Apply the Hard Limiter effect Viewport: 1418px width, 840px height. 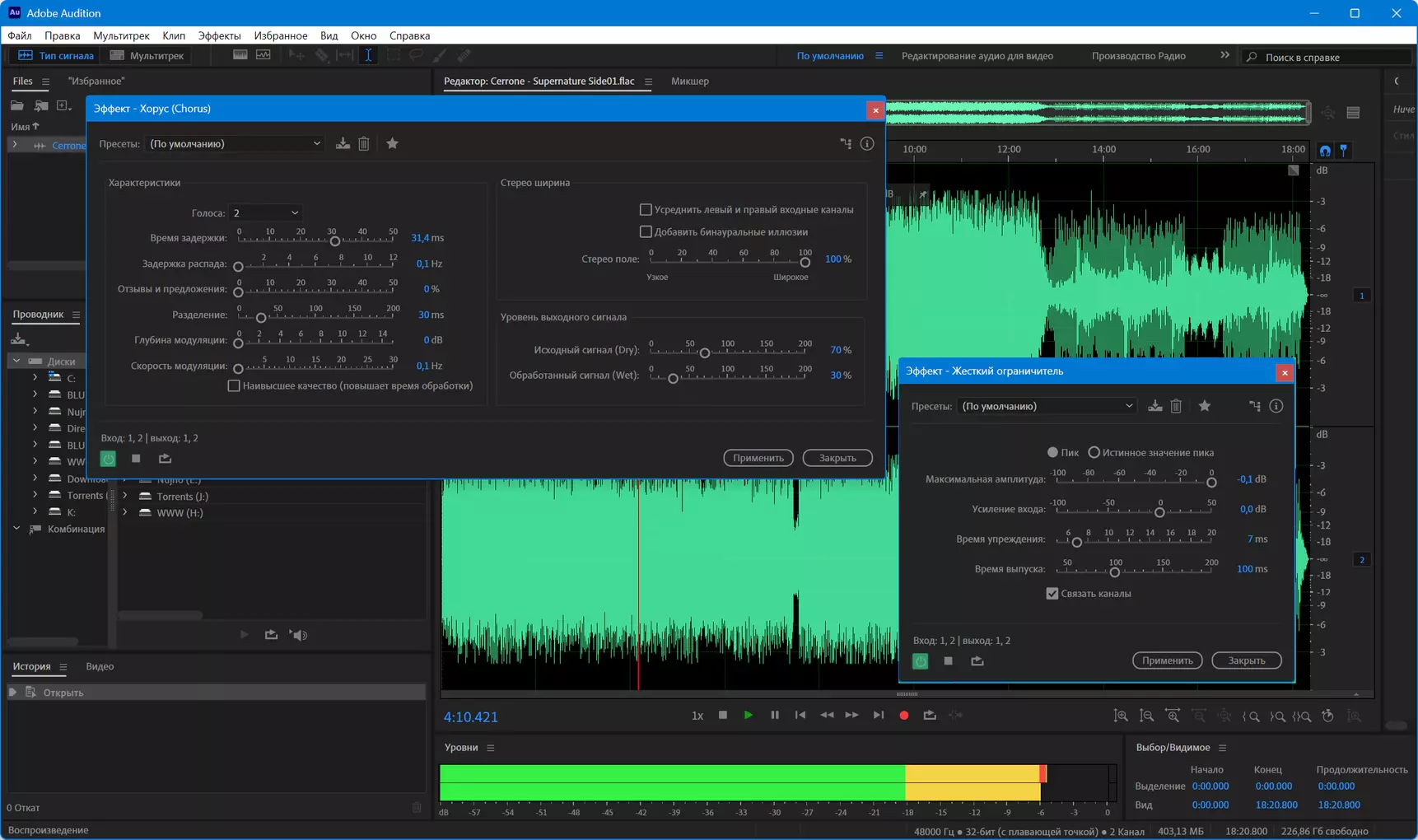tap(1168, 660)
